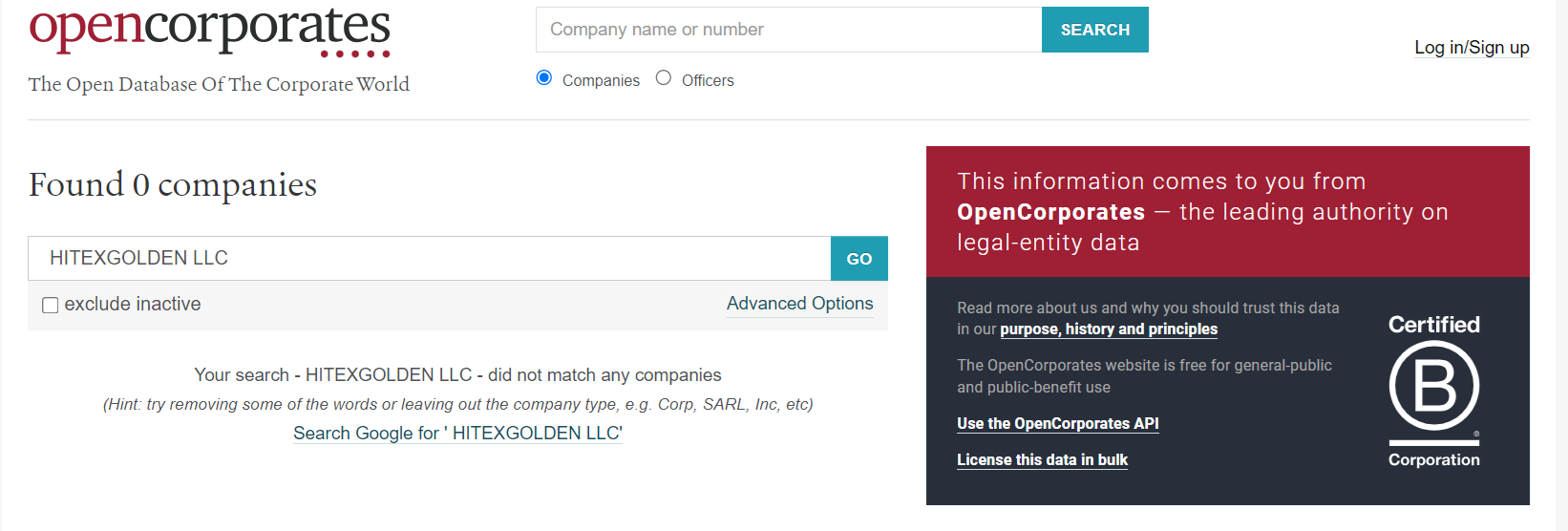This screenshot has width=1568, height=531.
Task: Open the Advanced Options link
Action: click(800, 304)
